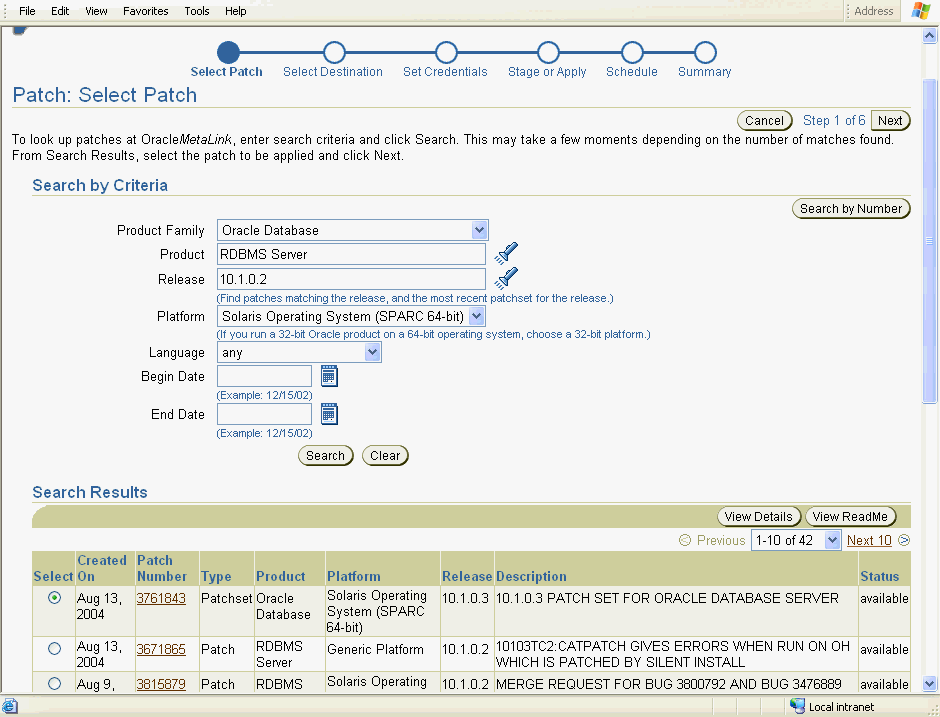The width and height of the screenshot is (940, 717).
Task: Select the already-chosen radio for patch 3761843
Action: 53,597
